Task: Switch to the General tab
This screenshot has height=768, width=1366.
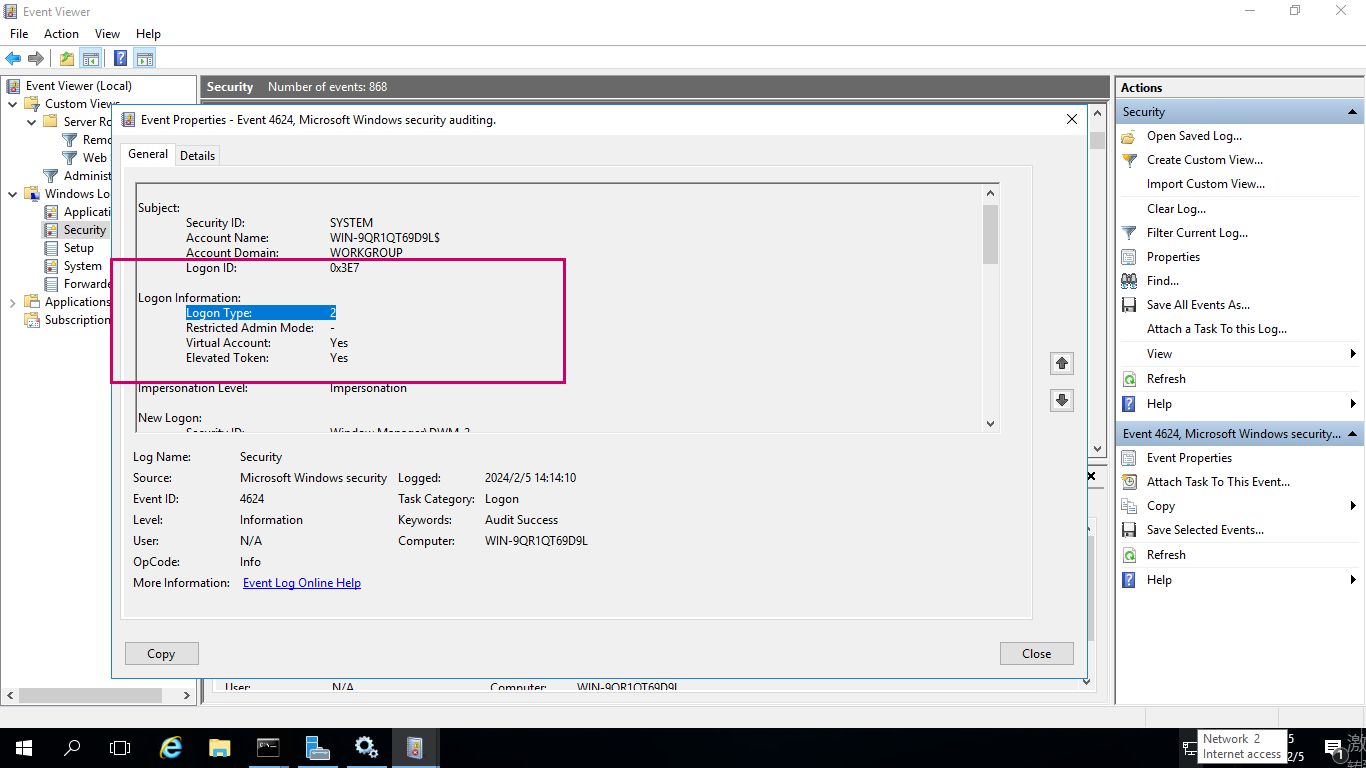Action: click(x=148, y=154)
